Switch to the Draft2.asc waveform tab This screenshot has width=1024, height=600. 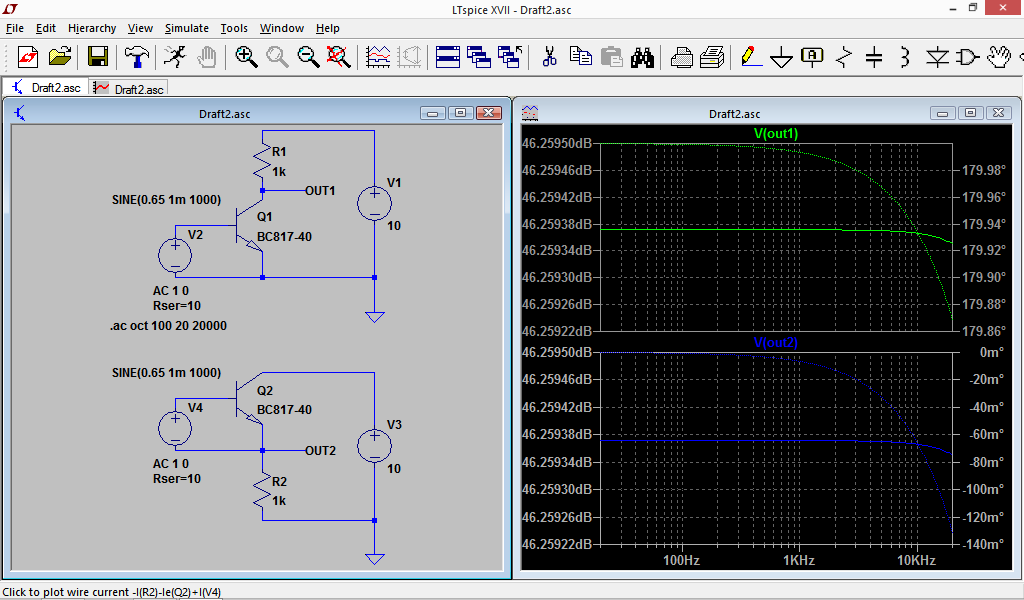[128, 88]
